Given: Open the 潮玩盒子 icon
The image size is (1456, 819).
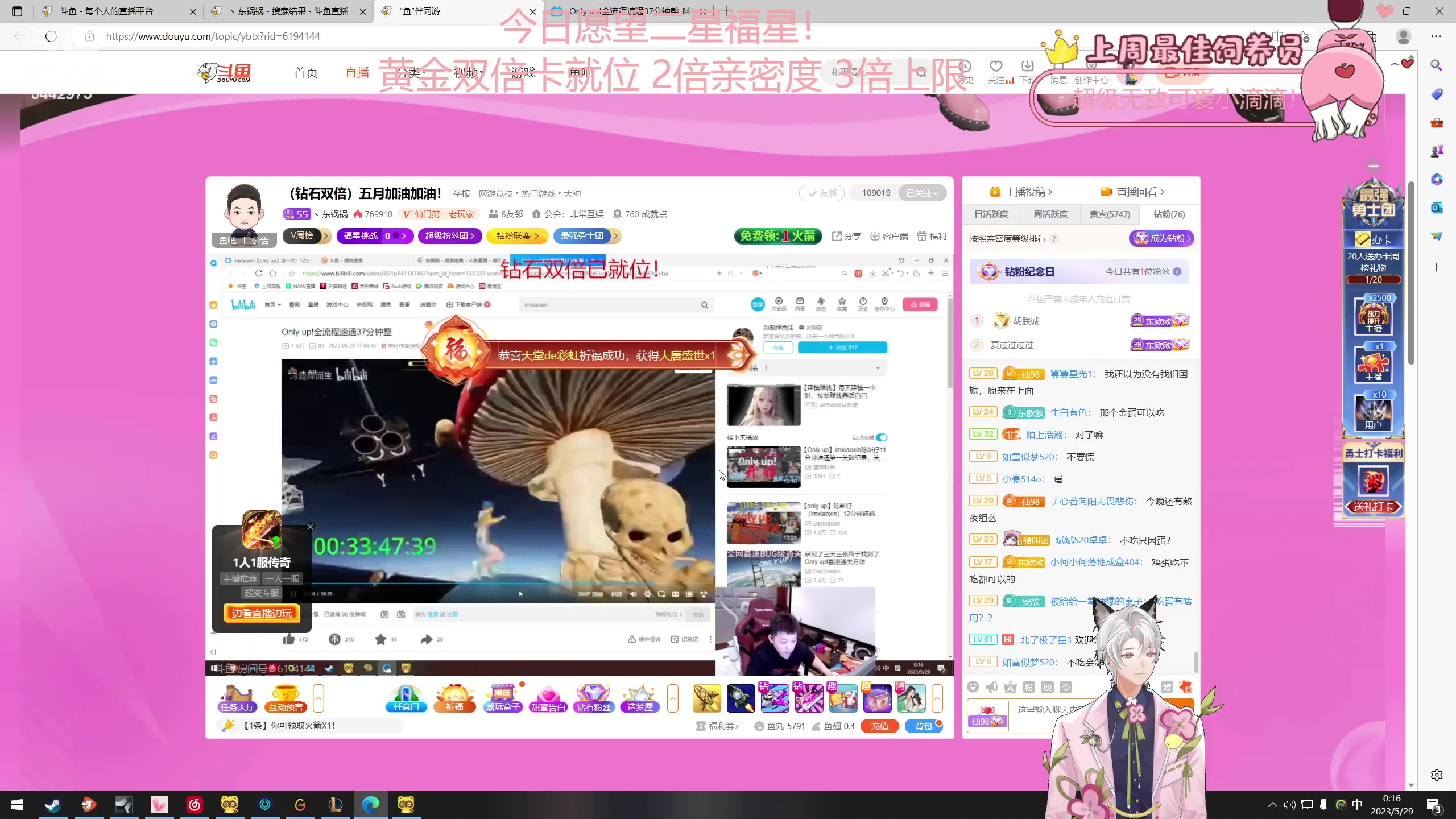Looking at the screenshot, I should 503,698.
